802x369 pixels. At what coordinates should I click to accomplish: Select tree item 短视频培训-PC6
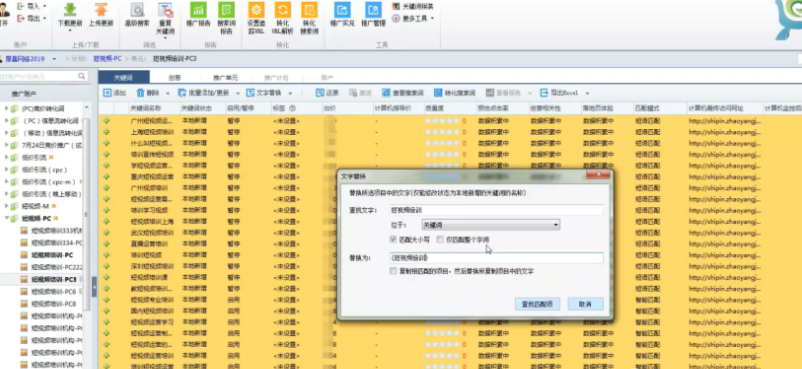53,291
